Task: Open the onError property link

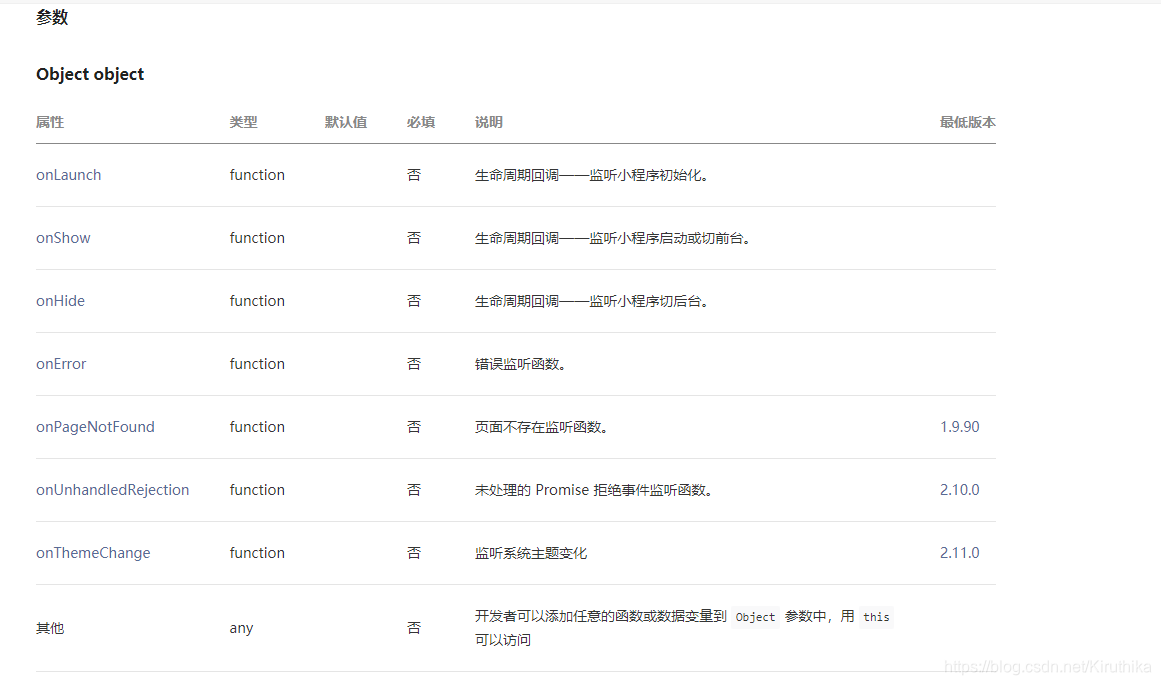Action: tap(61, 364)
